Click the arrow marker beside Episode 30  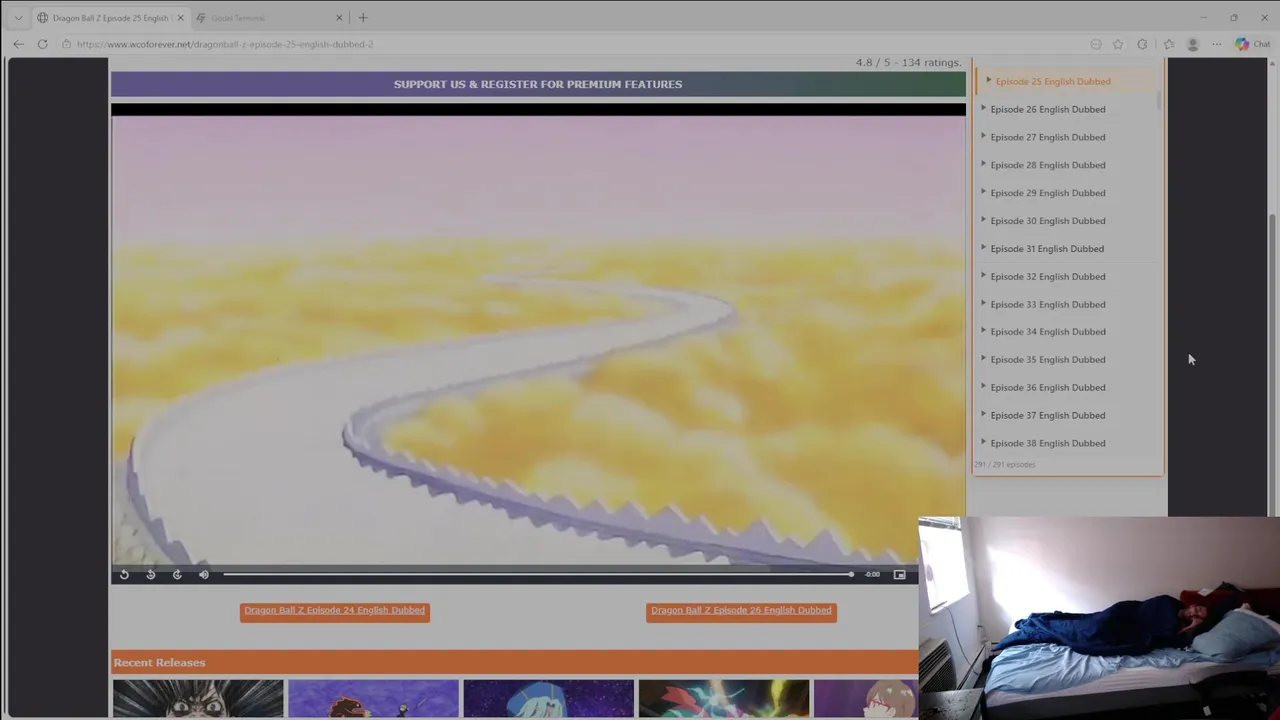click(x=983, y=220)
